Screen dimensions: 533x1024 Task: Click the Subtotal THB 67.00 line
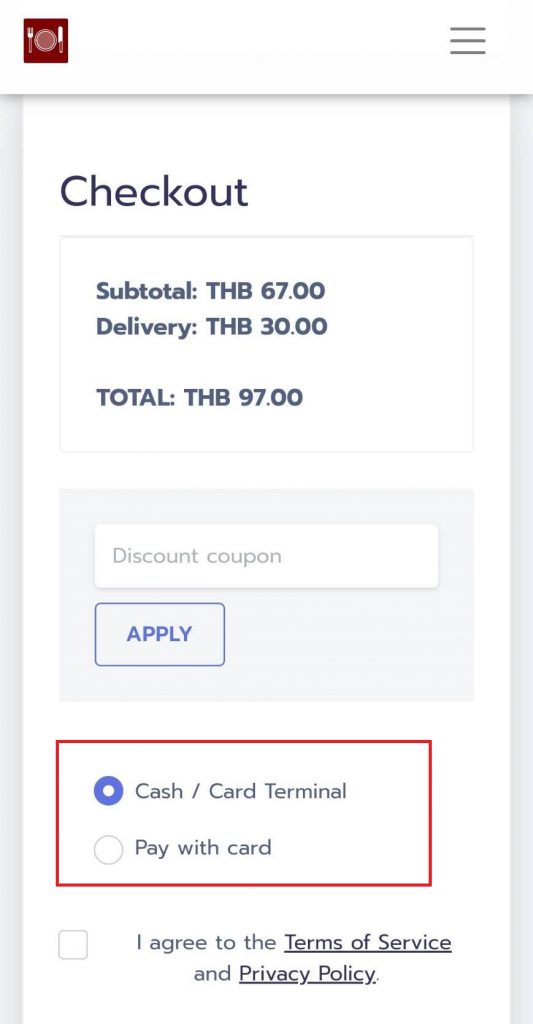coord(210,291)
